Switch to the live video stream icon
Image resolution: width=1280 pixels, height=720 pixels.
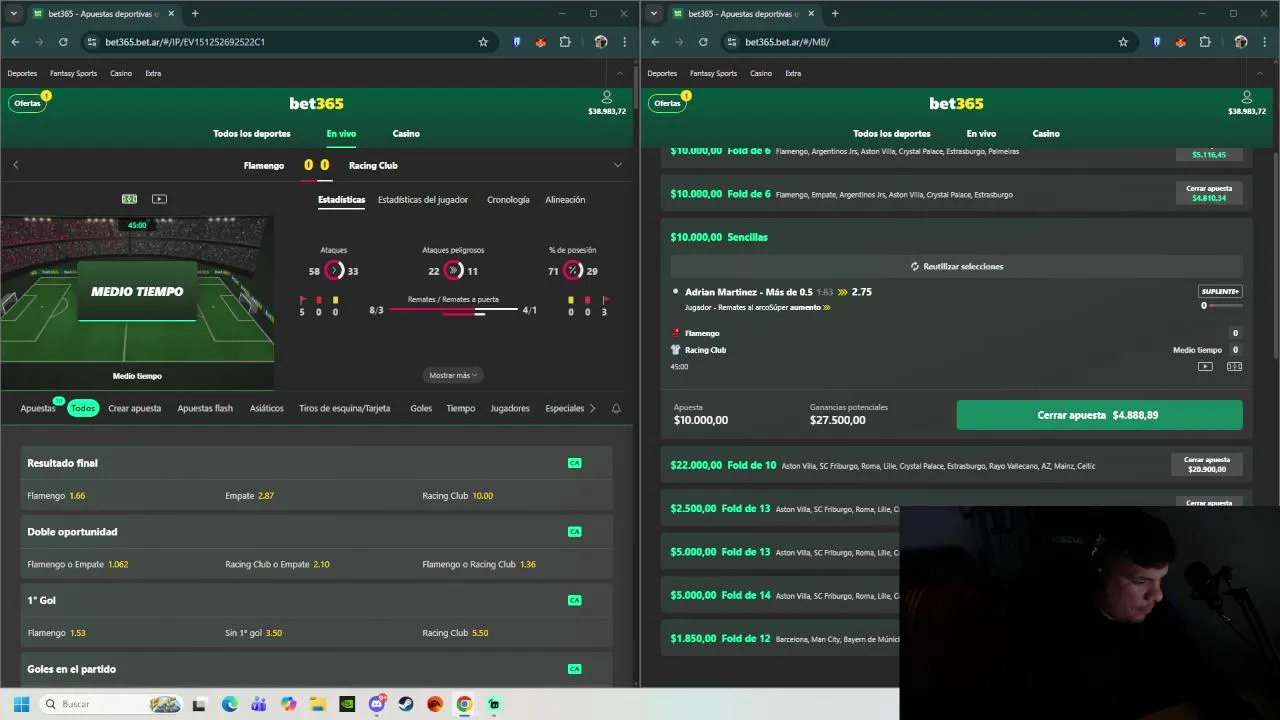pyautogui.click(x=159, y=199)
